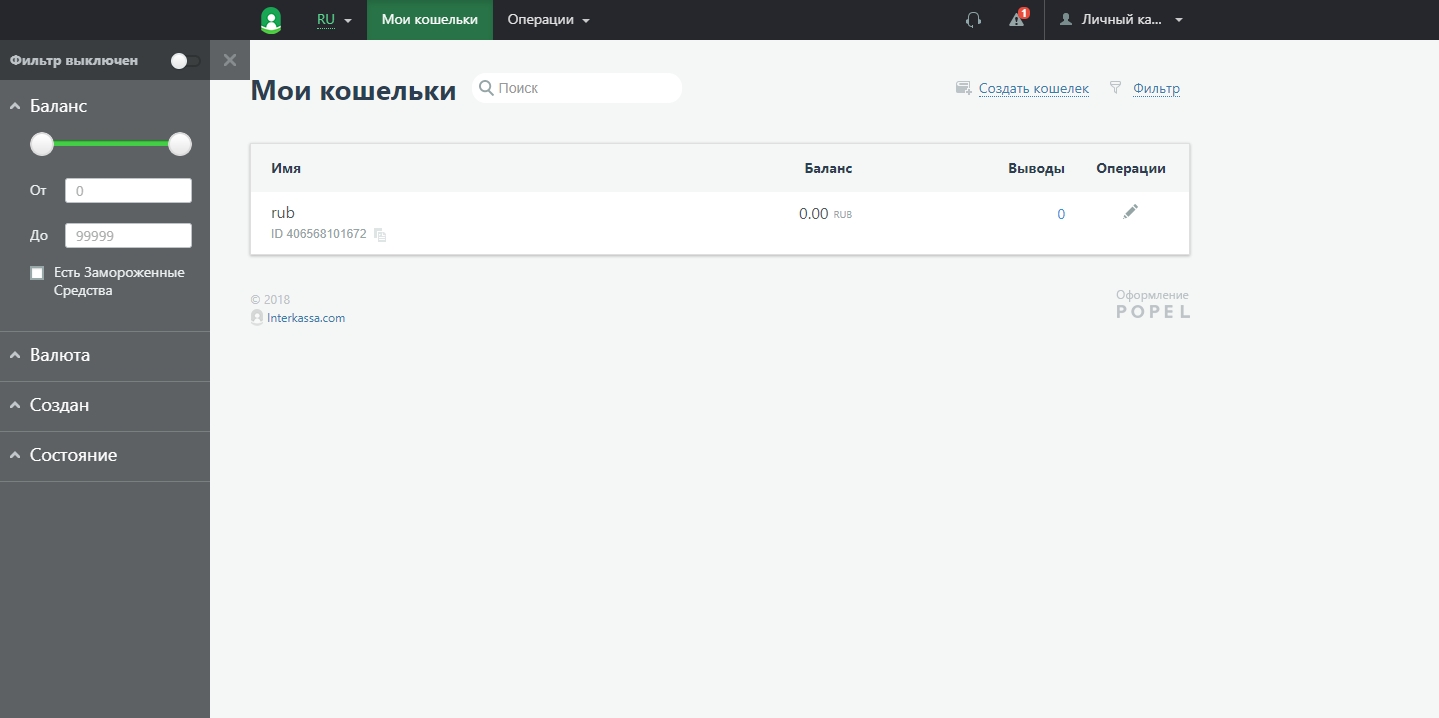Click the Операции column header in the table
This screenshot has height=718, width=1439.
1131,168
